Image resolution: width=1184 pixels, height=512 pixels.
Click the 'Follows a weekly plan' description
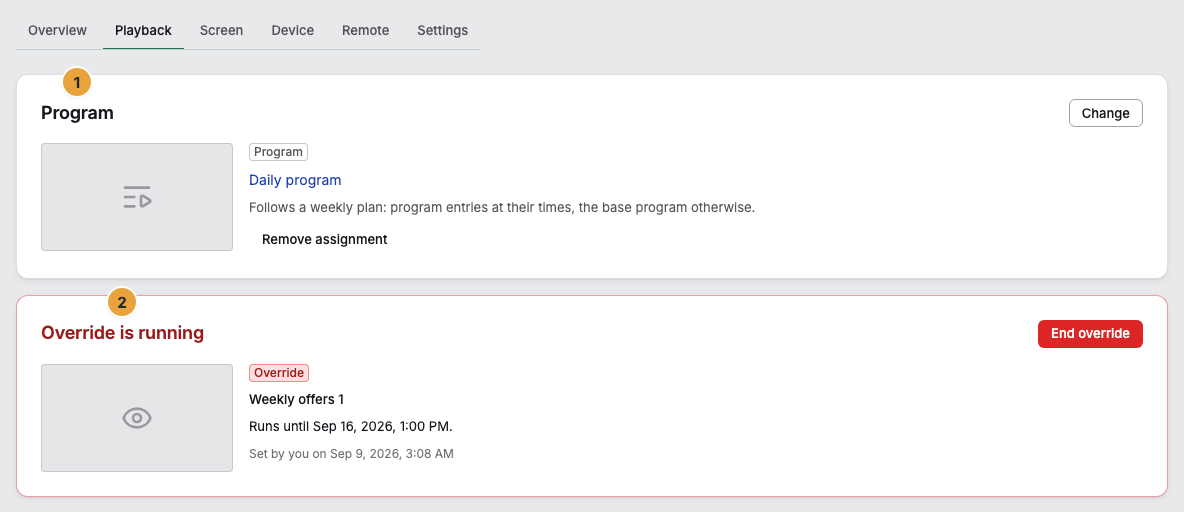pyautogui.click(x=502, y=207)
